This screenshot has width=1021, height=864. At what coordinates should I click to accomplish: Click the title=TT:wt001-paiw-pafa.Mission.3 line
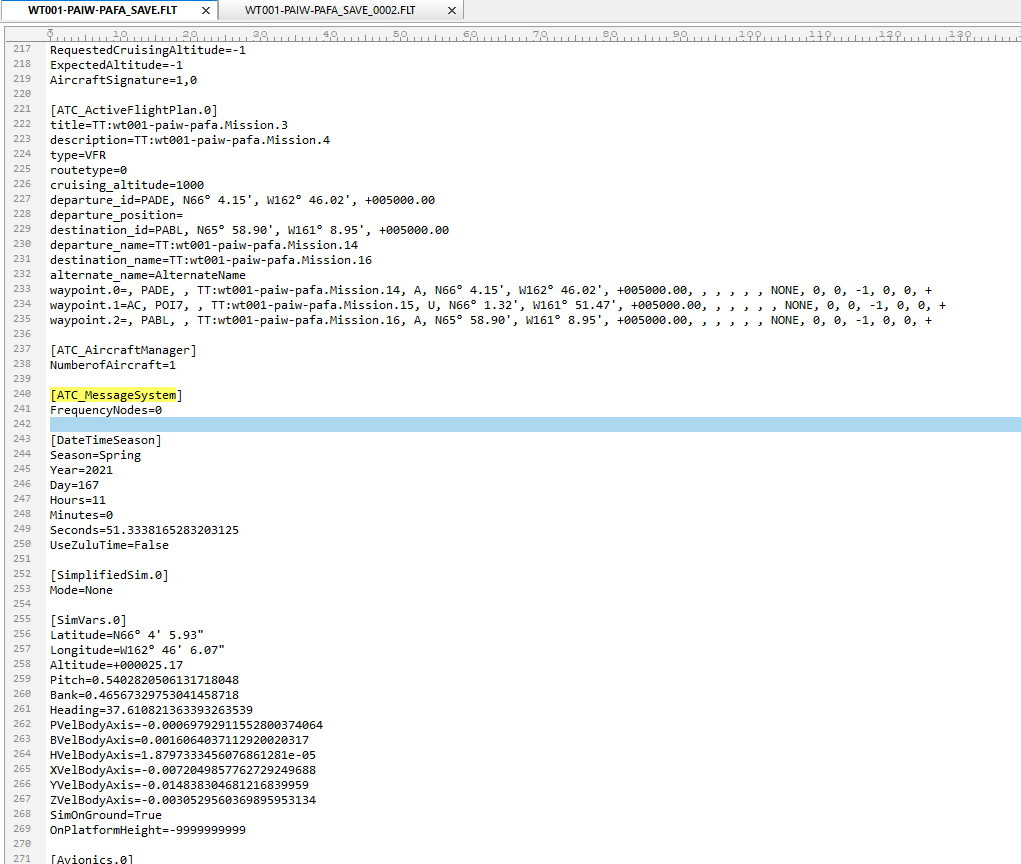169,125
